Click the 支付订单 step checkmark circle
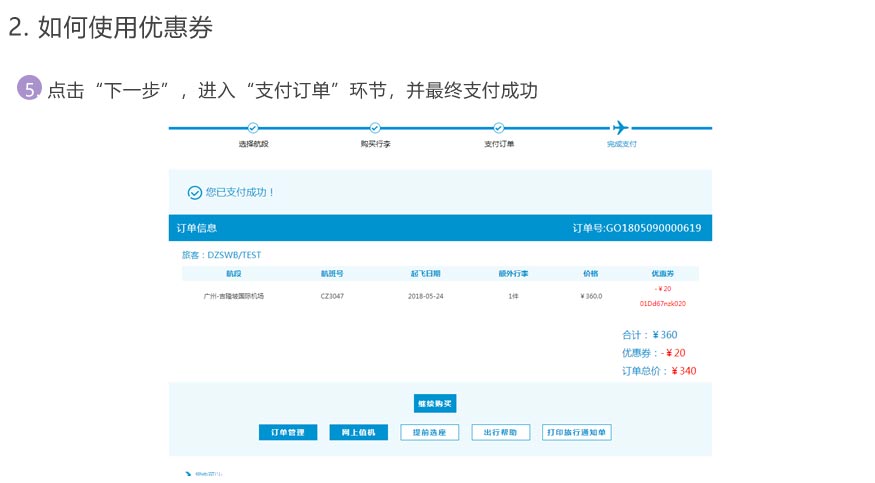The image size is (875, 483). [498, 128]
